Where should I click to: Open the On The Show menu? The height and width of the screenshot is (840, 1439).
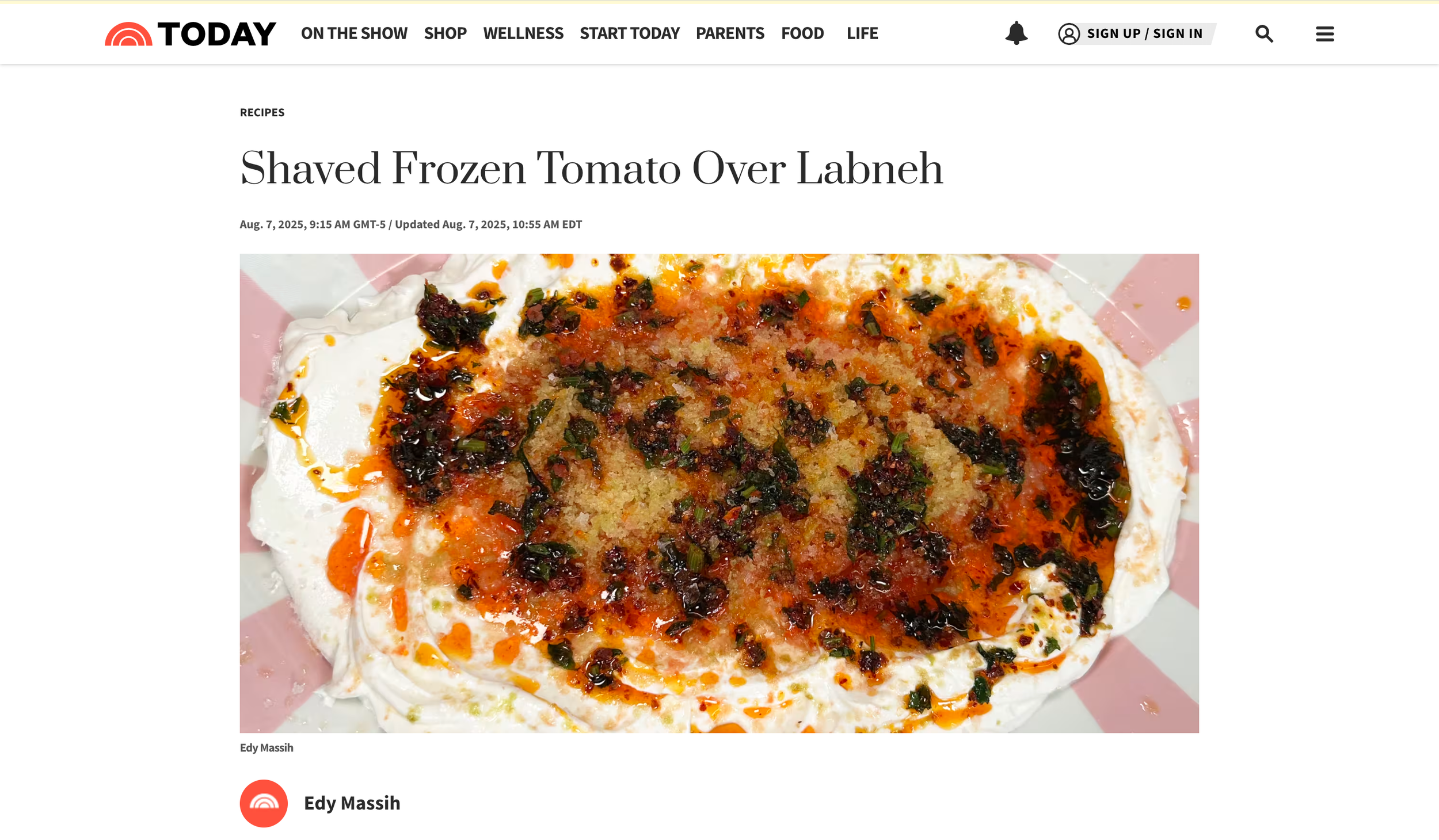click(354, 33)
